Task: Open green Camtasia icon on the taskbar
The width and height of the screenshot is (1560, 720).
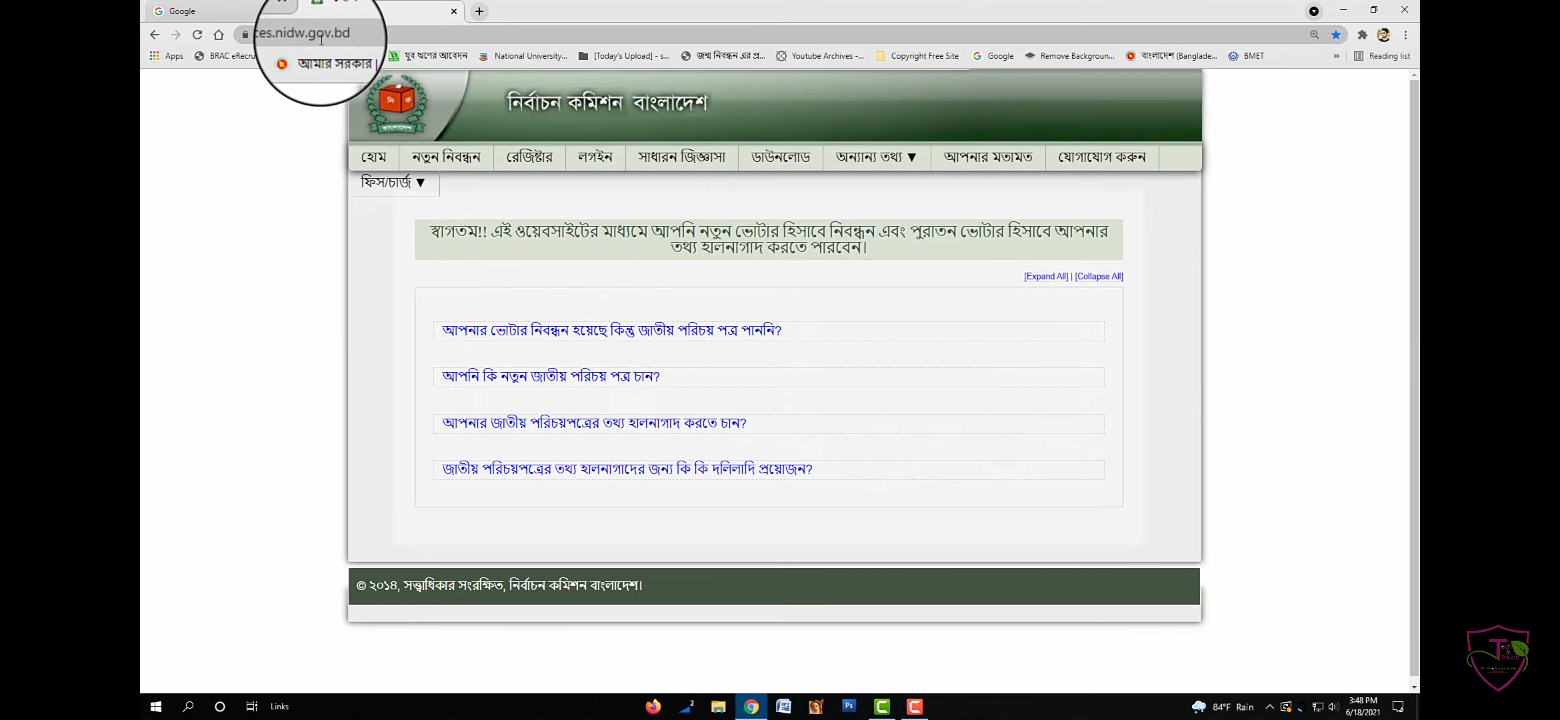Action: point(882,707)
